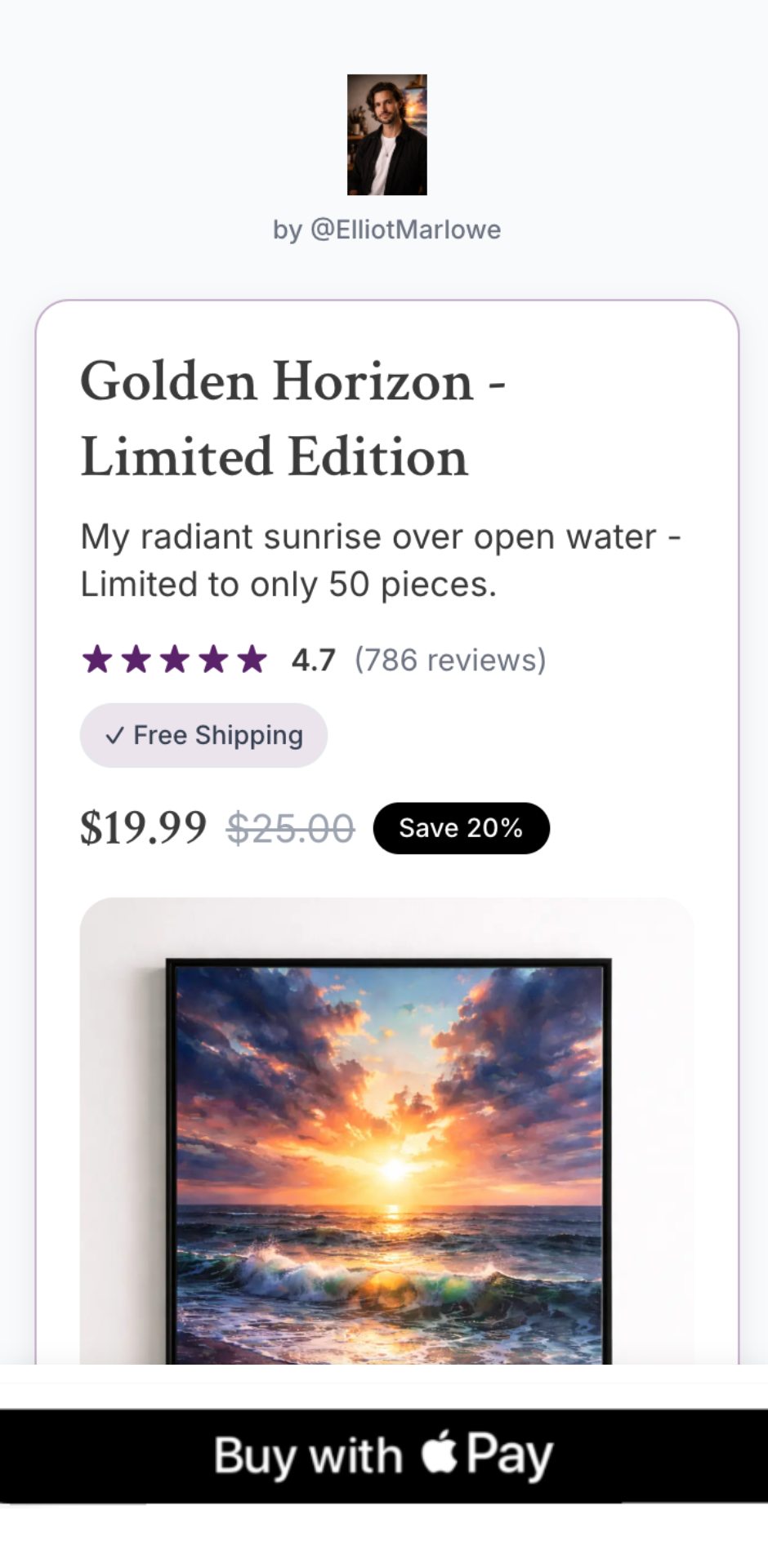Click the second purple rating star
Image resolution: width=768 pixels, height=1568 pixels.
(136, 659)
